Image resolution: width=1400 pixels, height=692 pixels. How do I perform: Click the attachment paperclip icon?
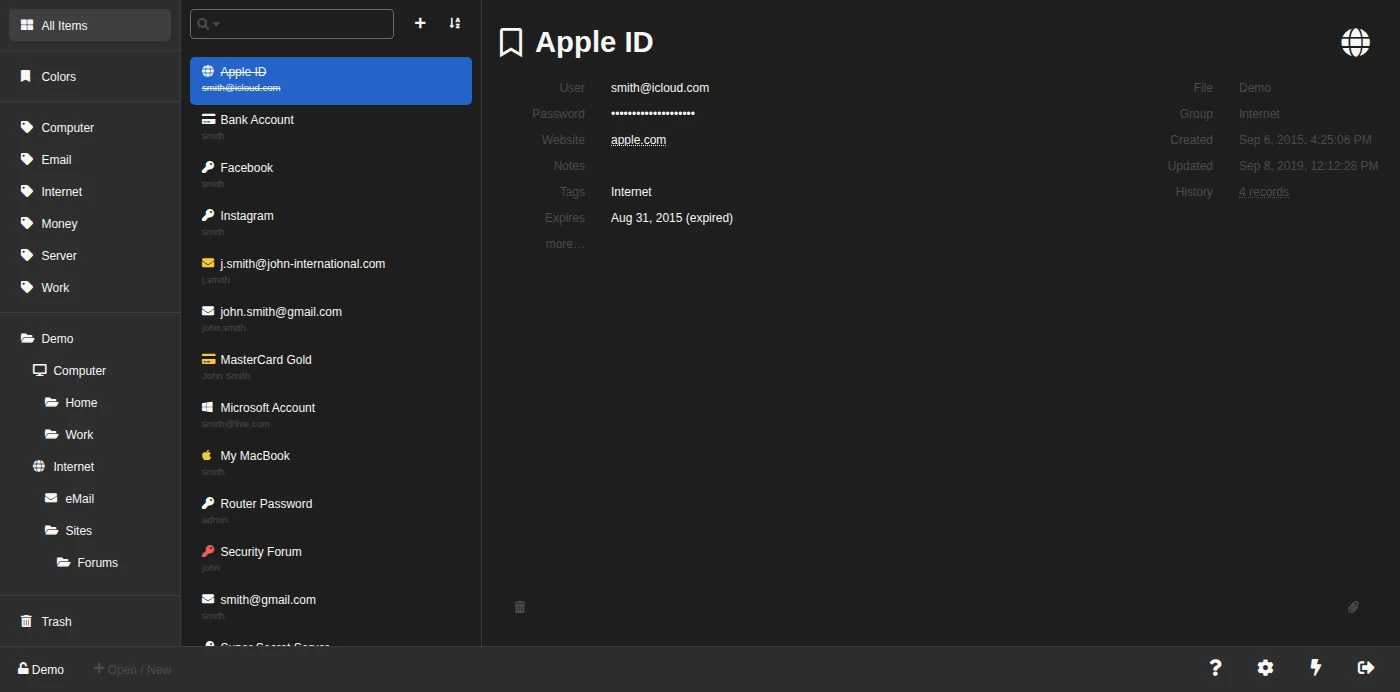pyautogui.click(x=1353, y=607)
